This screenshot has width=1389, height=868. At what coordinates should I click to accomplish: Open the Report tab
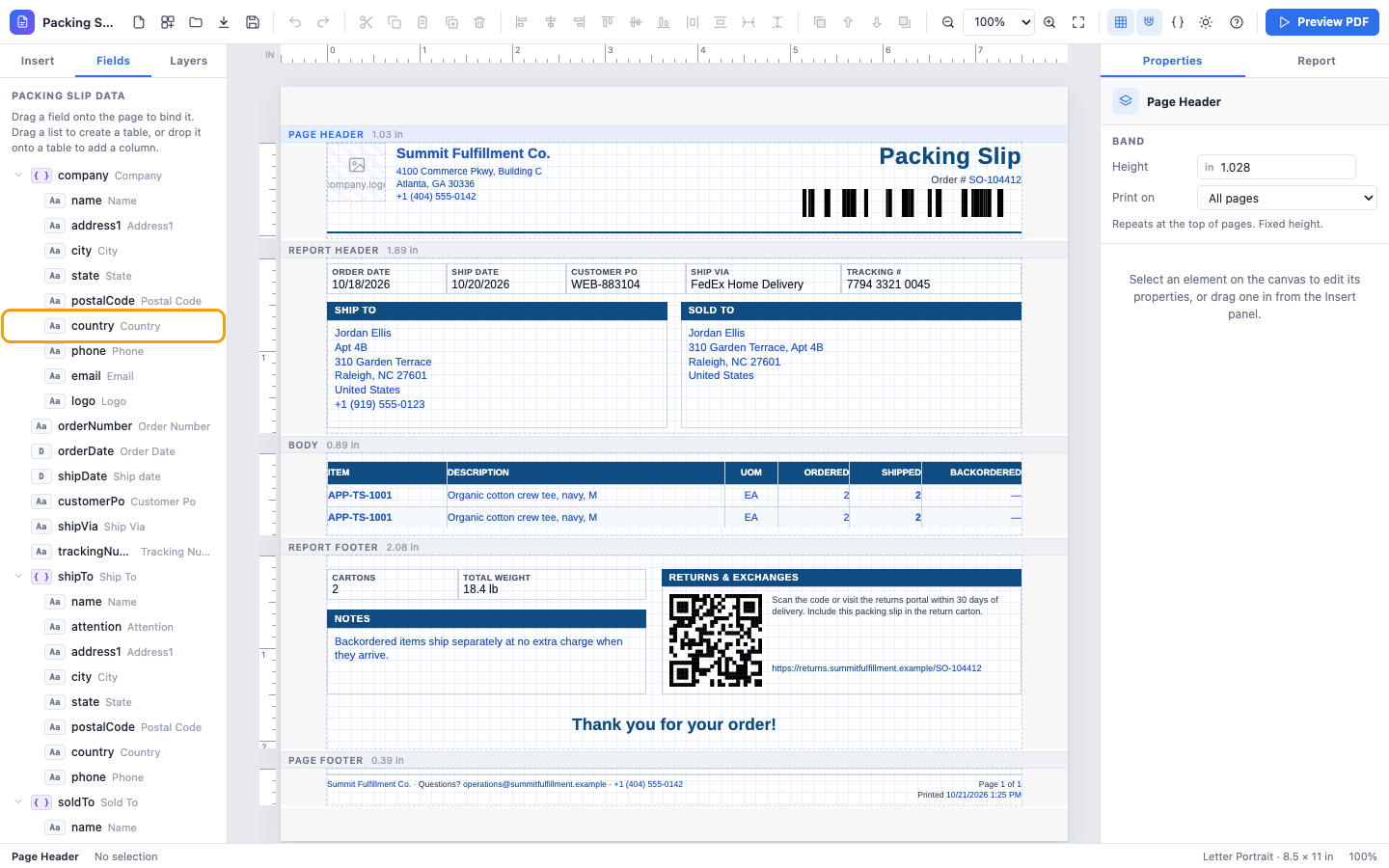tap(1317, 61)
